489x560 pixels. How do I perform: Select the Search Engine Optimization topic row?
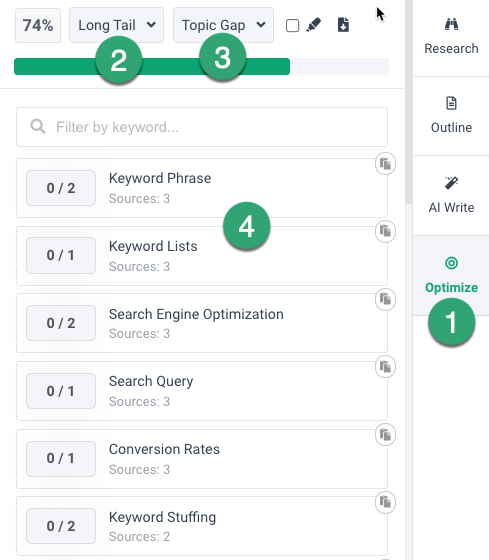point(202,323)
